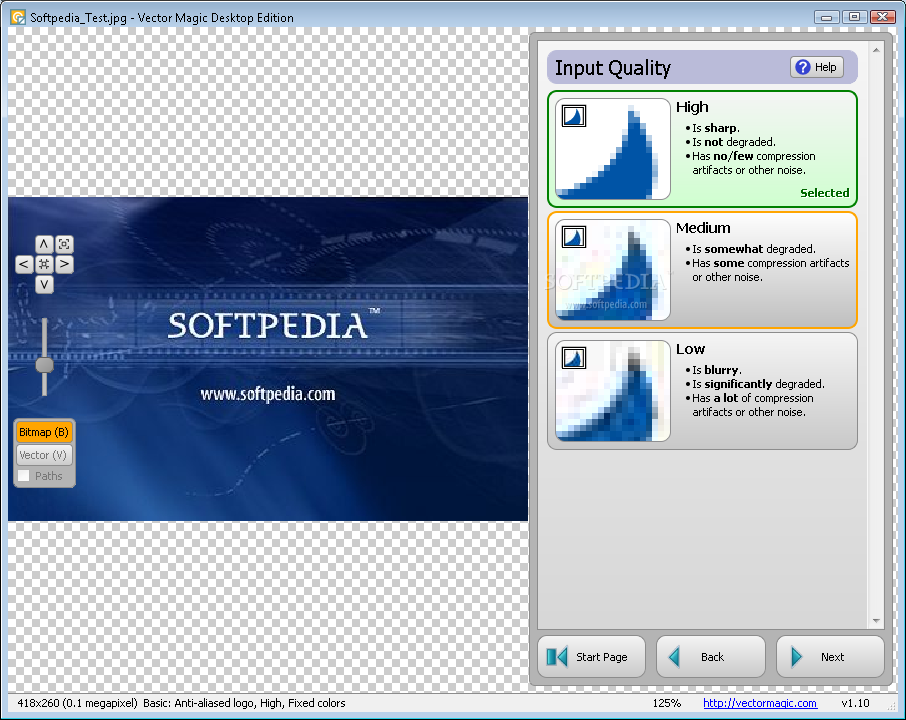This screenshot has height=720, width=906.
Task: Click the 125% zoom value in status bar
Action: click(666, 703)
